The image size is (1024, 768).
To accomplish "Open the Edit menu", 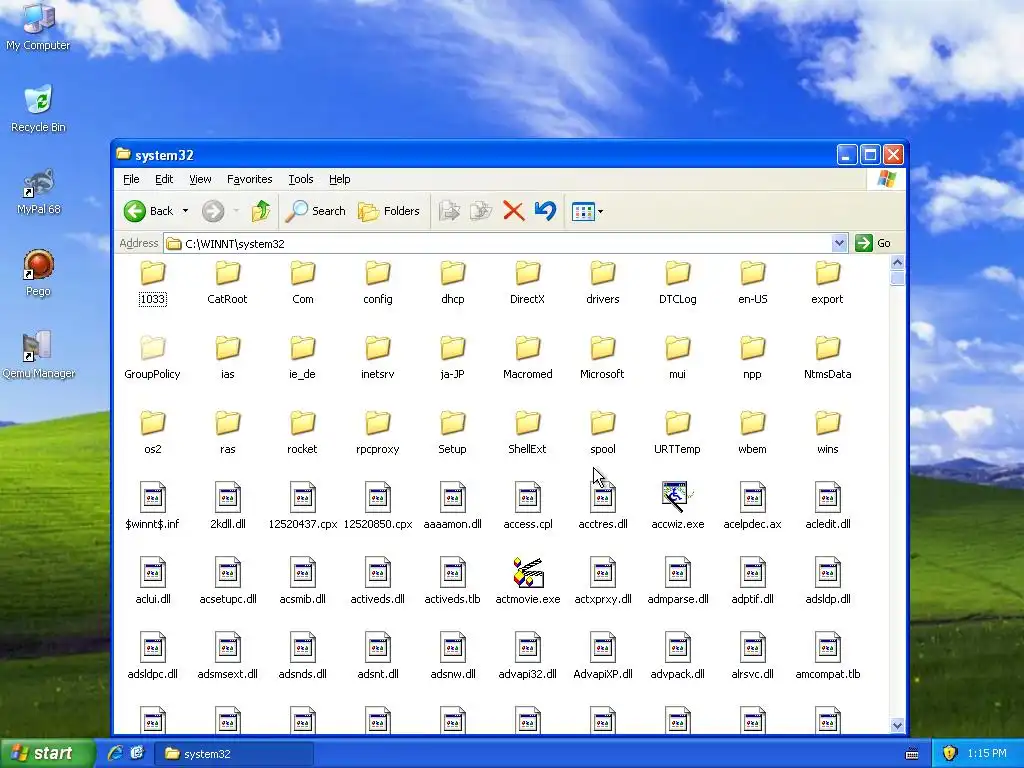I will (164, 179).
